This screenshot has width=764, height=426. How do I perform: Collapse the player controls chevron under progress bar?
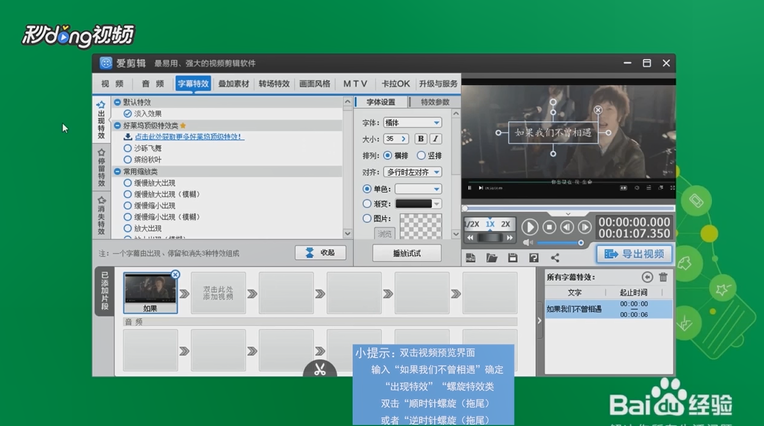tap(568, 214)
